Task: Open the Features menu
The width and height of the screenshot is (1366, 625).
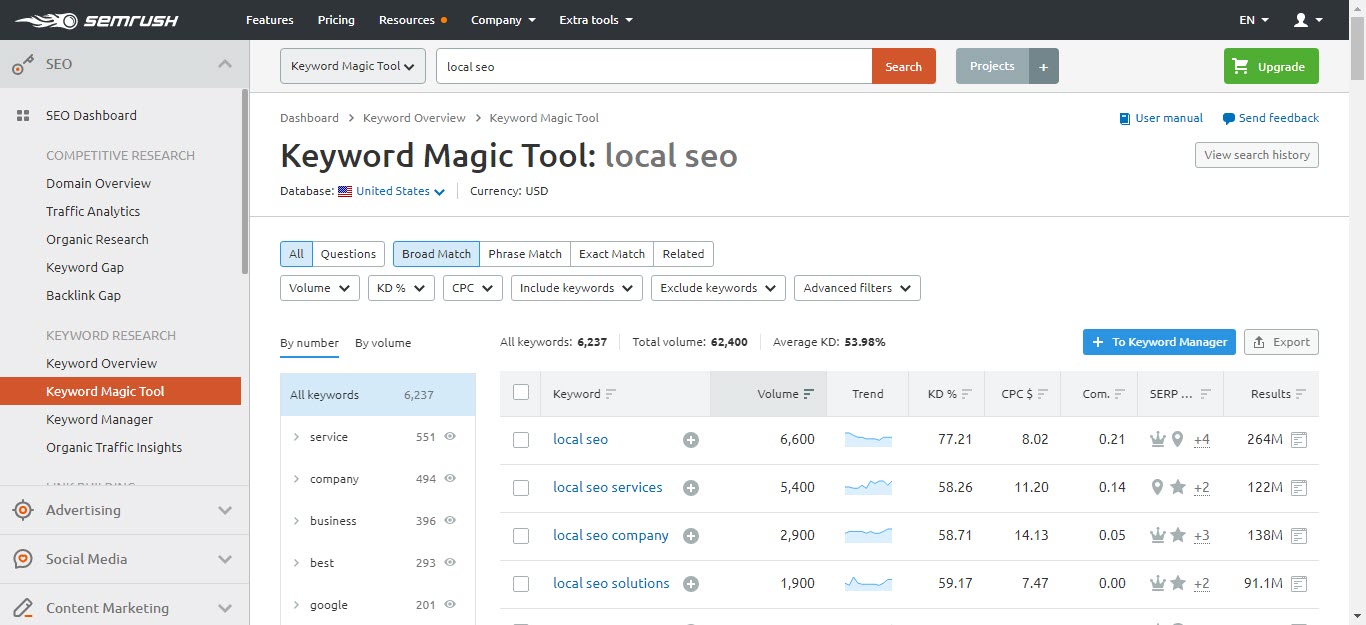Action: pyautogui.click(x=270, y=20)
